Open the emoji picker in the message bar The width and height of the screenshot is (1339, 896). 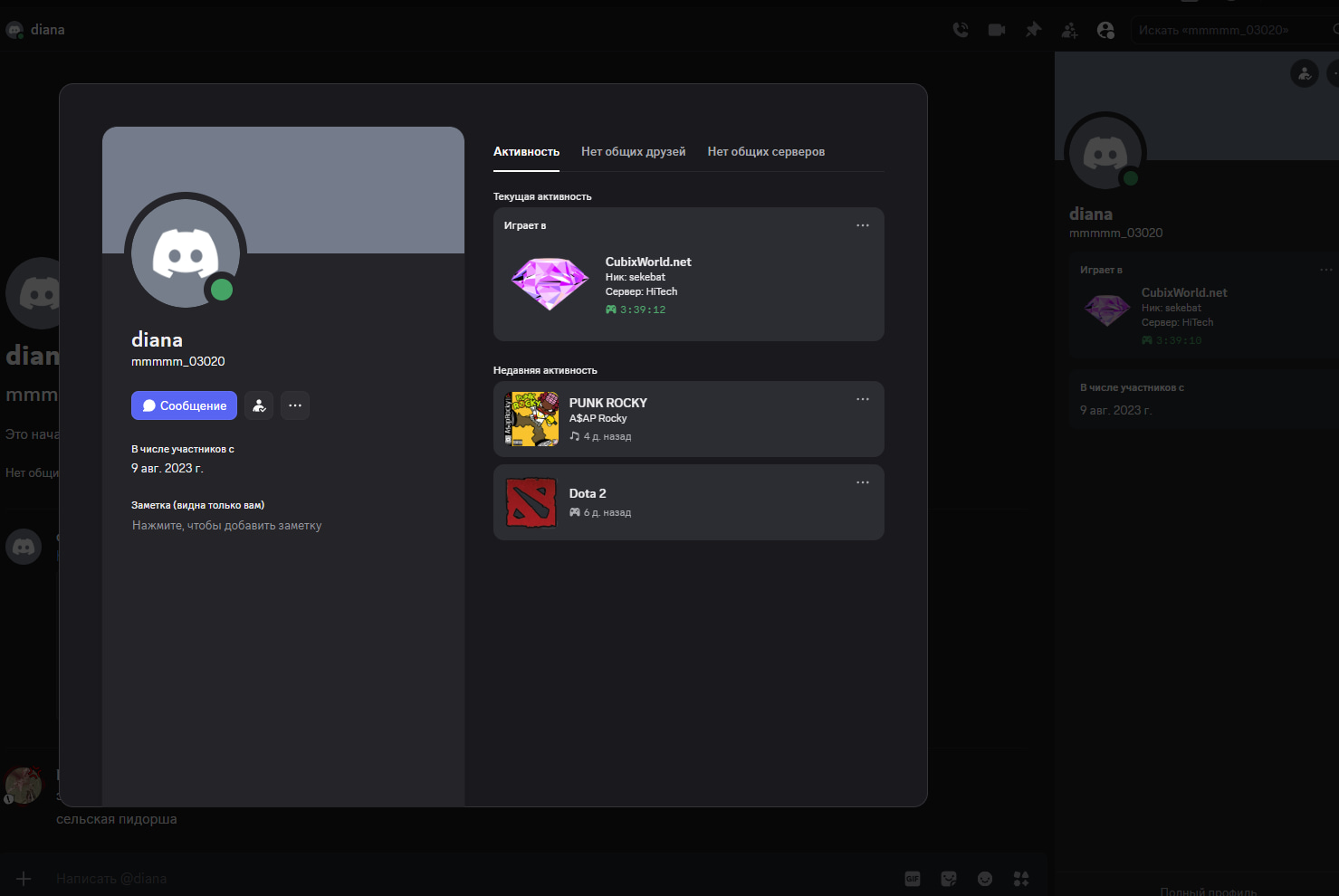pos(985,879)
